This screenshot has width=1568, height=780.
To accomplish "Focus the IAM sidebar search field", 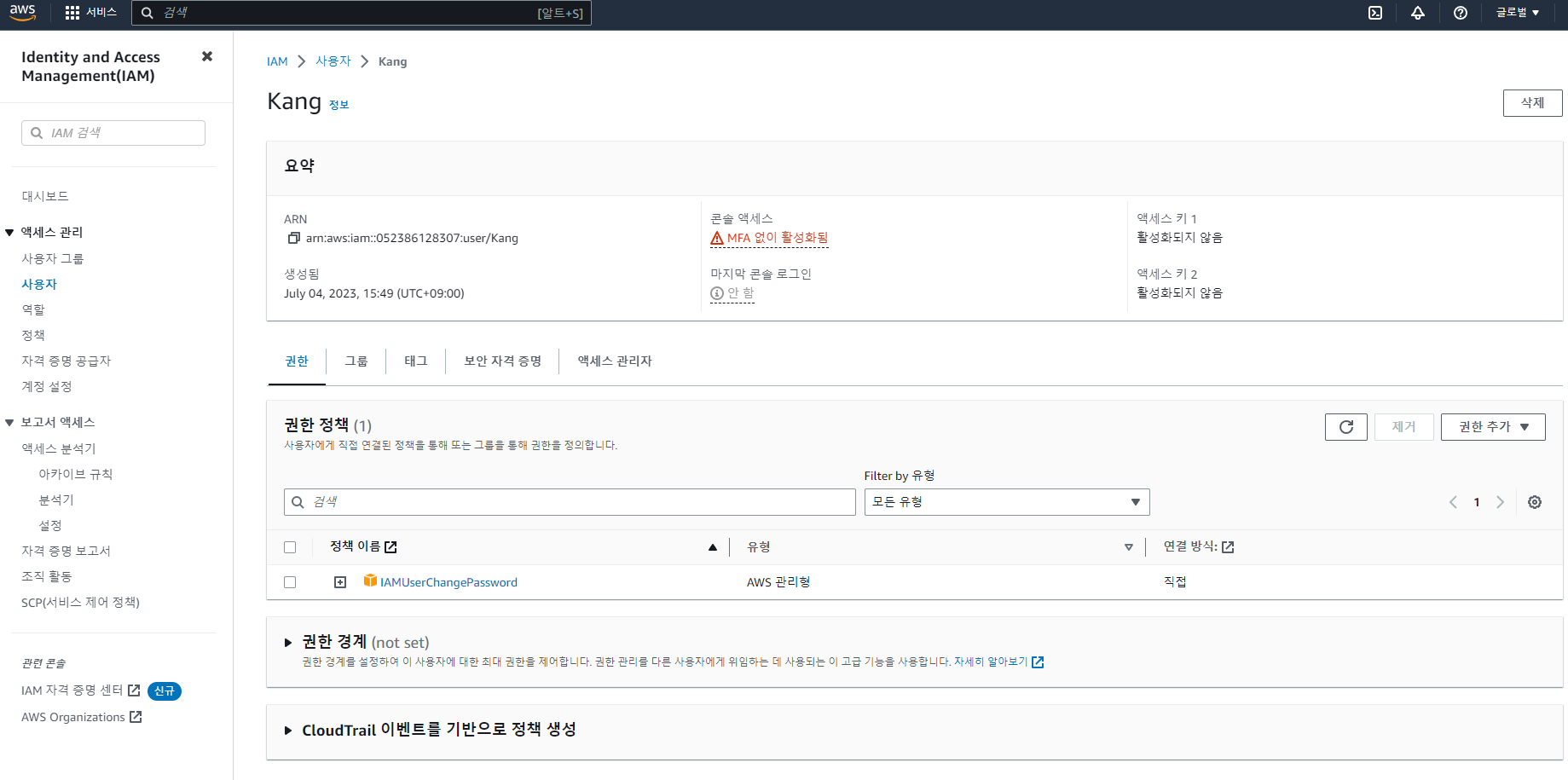I will (x=113, y=133).
